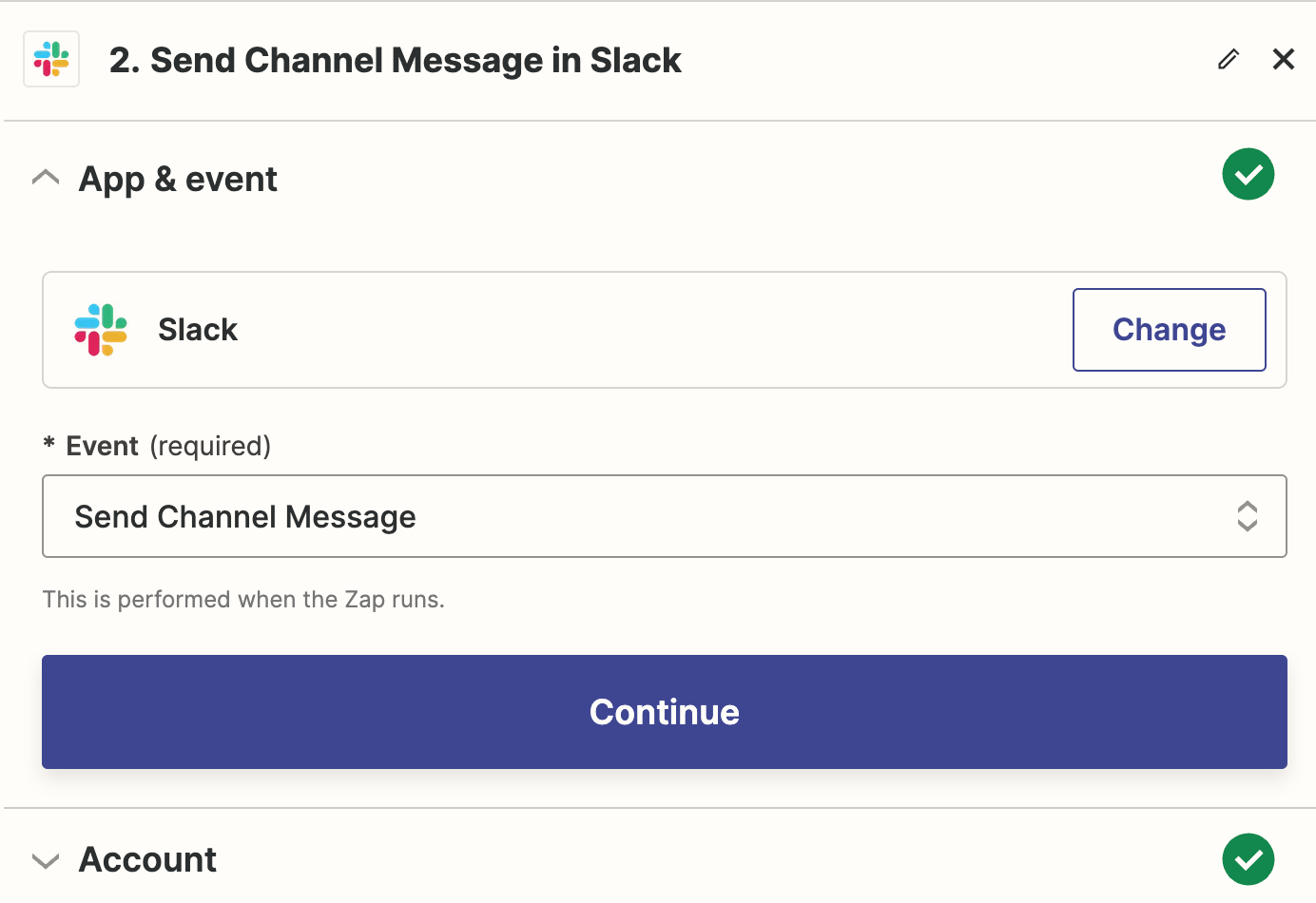Click the up-down arrows in the Event field

click(1247, 516)
